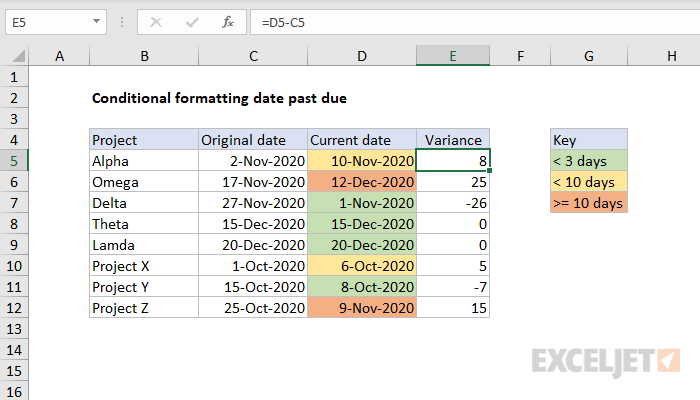Select column F header

pos(520,56)
